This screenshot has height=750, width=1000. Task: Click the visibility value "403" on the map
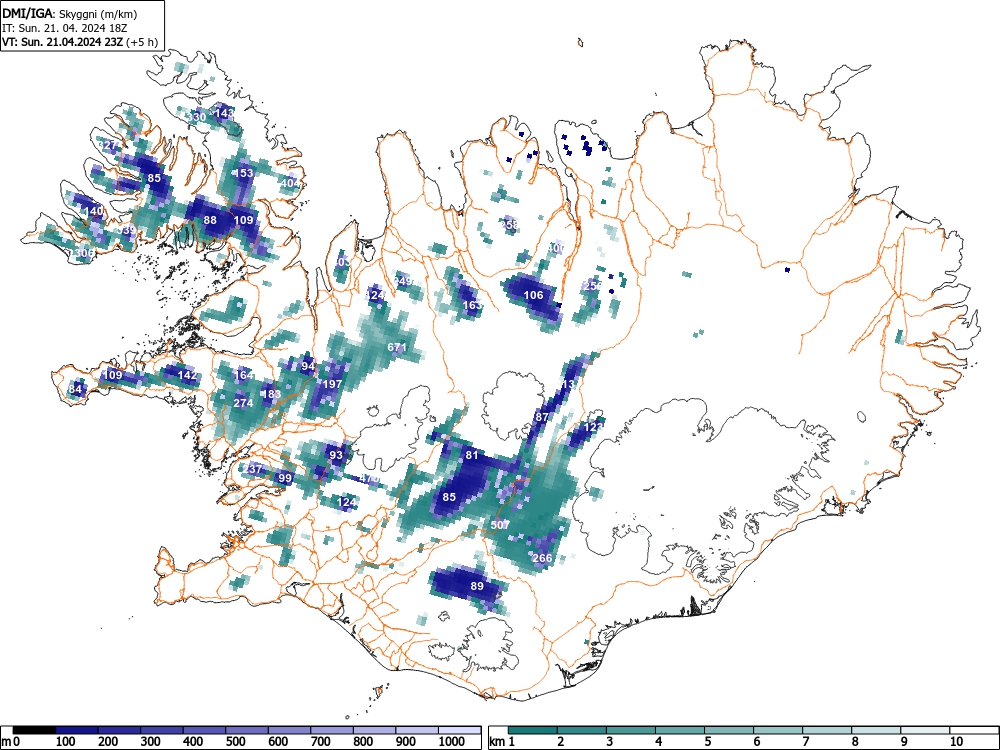[x=342, y=262]
